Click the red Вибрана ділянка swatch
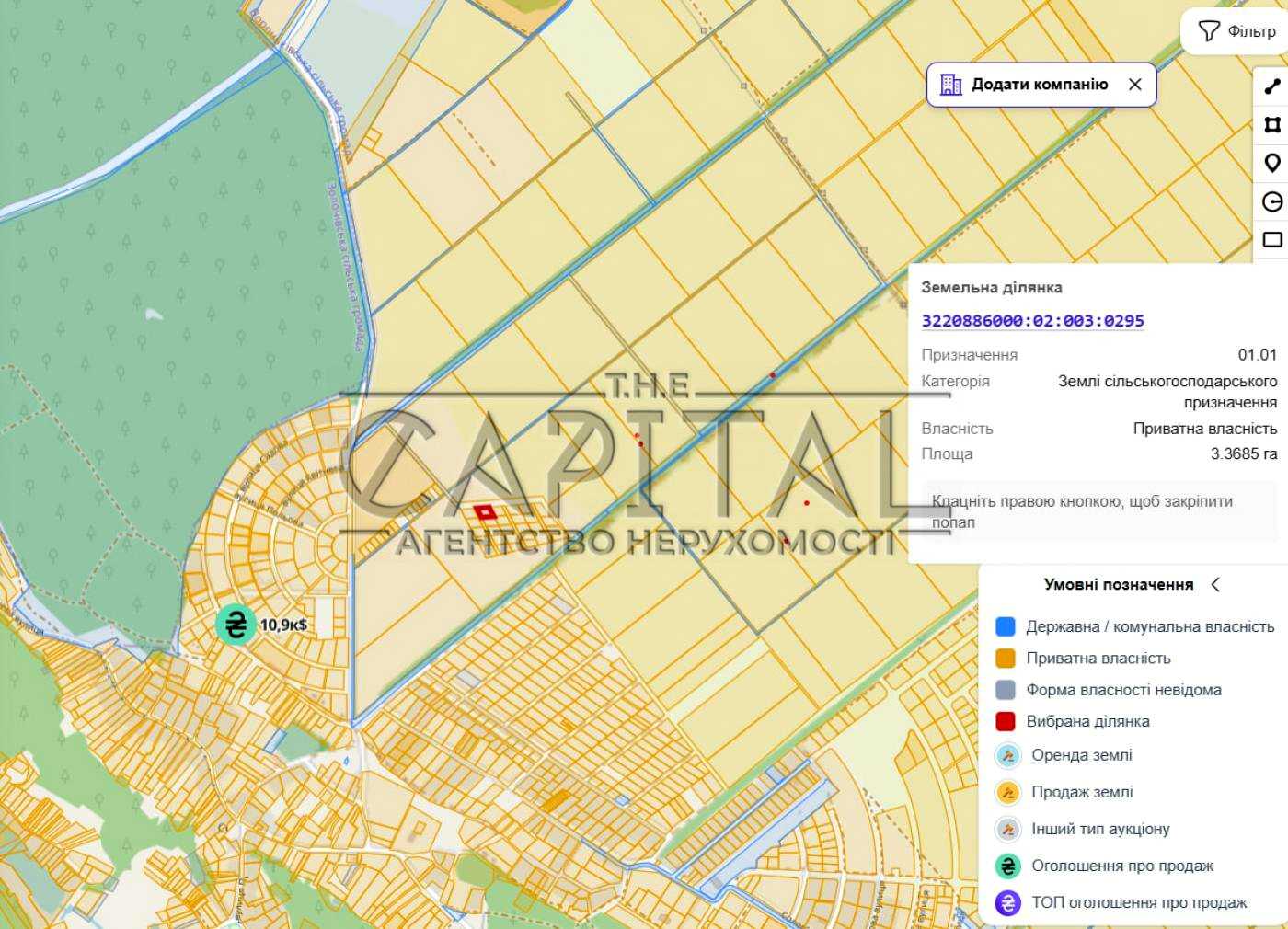 click(1006, 721)
